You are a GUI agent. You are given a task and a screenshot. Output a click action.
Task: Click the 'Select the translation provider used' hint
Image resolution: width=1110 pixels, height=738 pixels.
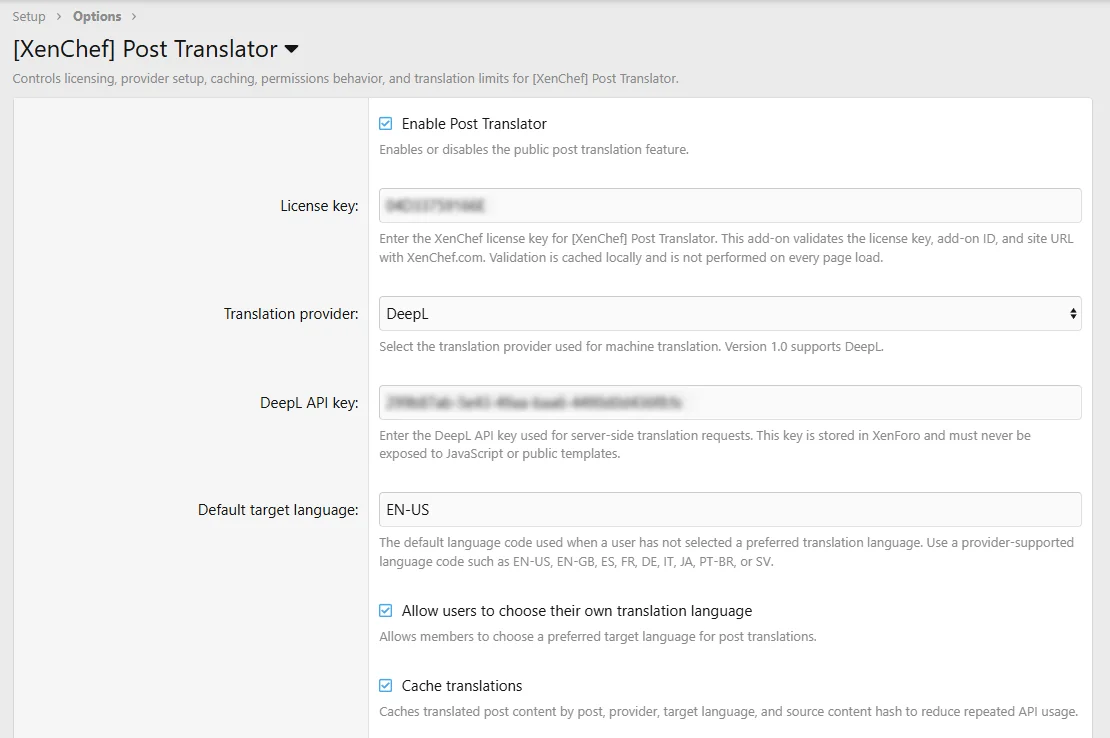tap(631, 347)
